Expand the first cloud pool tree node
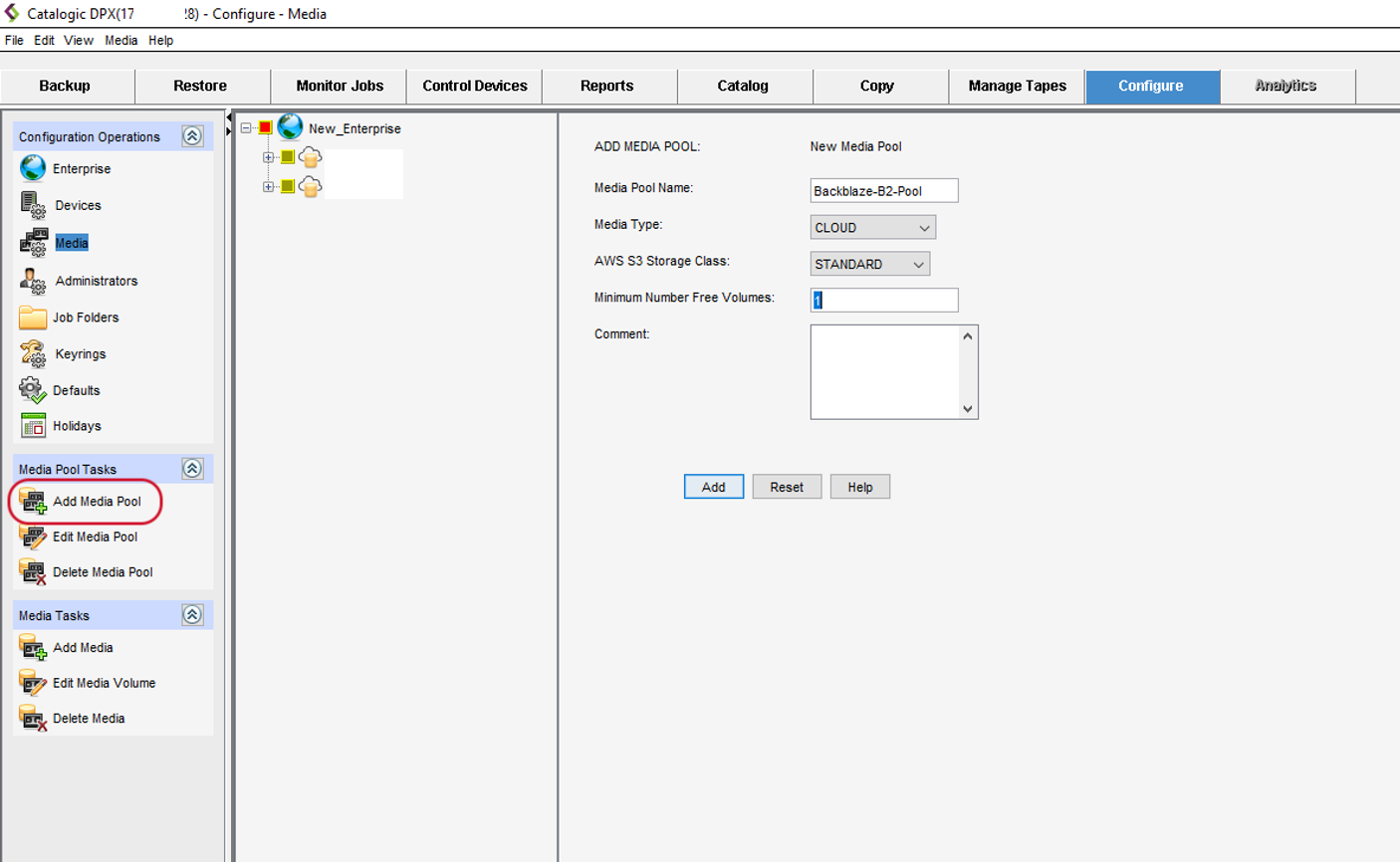Screen dimensions: 1400x862 pos(268,157)
